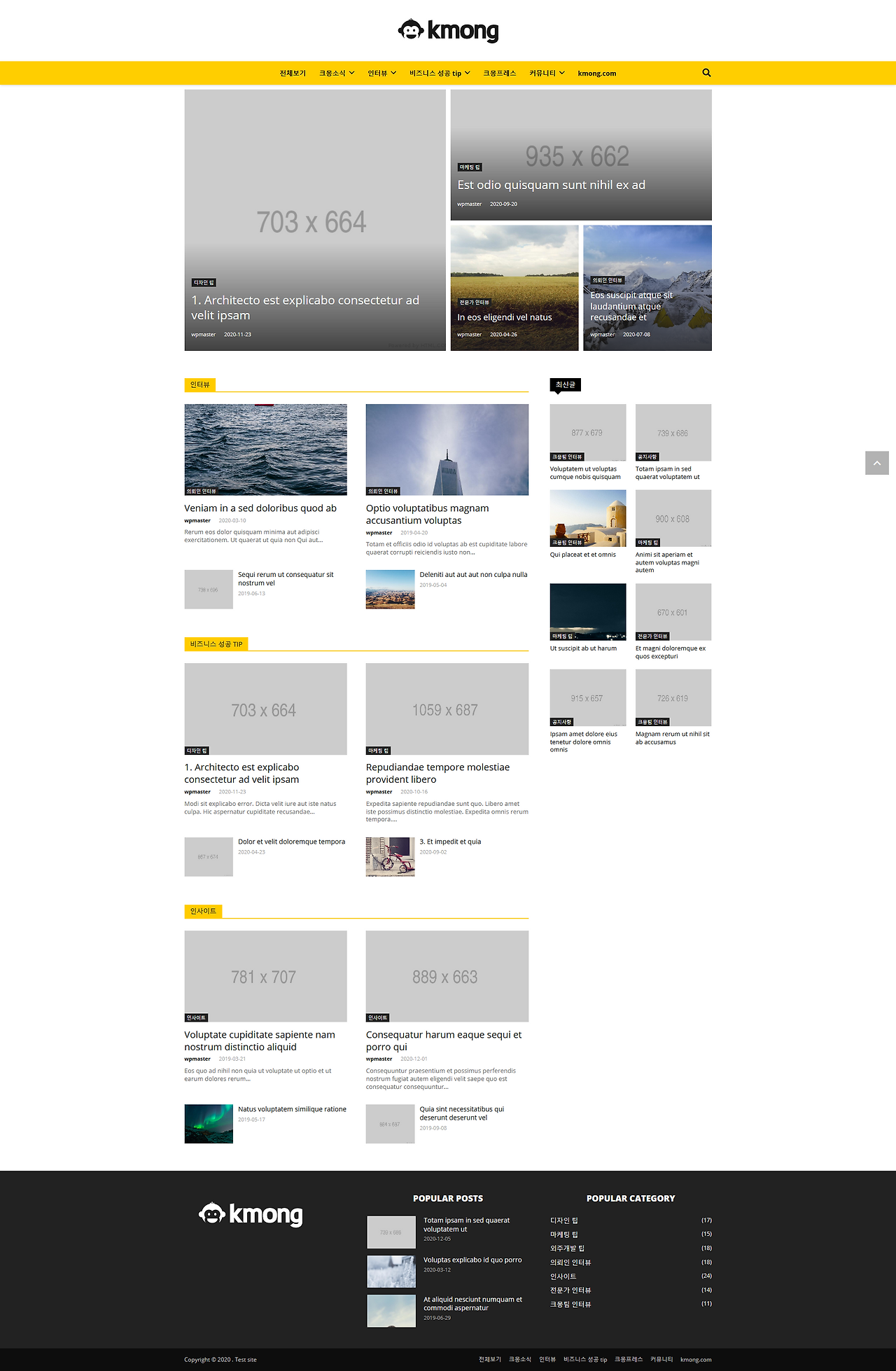
Task: Click the scroll-to-top arrow button
Action: [x=877, y=463]
